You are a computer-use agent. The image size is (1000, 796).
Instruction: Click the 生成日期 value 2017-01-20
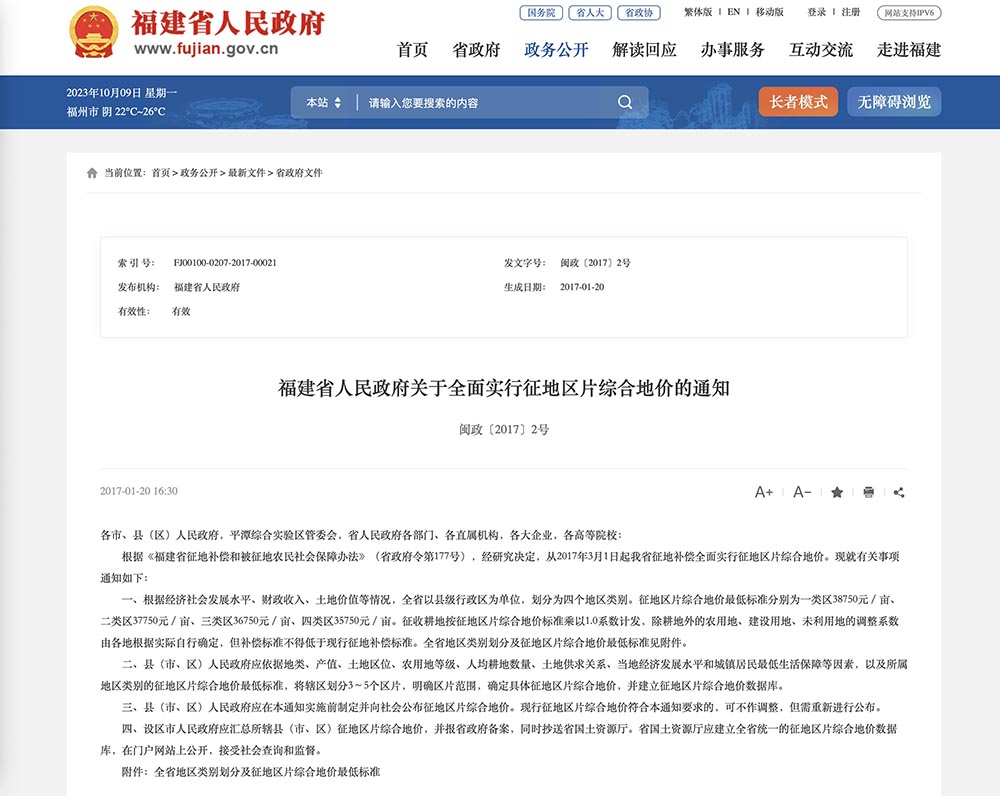click(x=582, y=287)
